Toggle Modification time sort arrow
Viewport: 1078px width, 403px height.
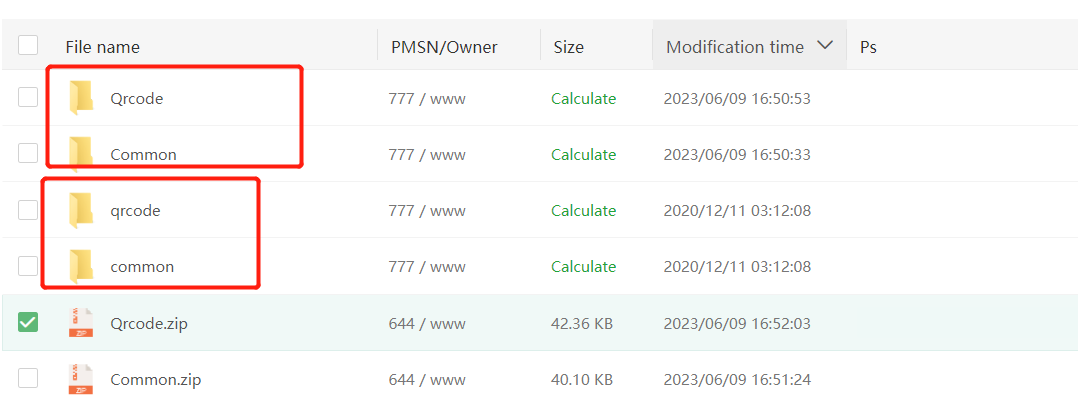824,46
